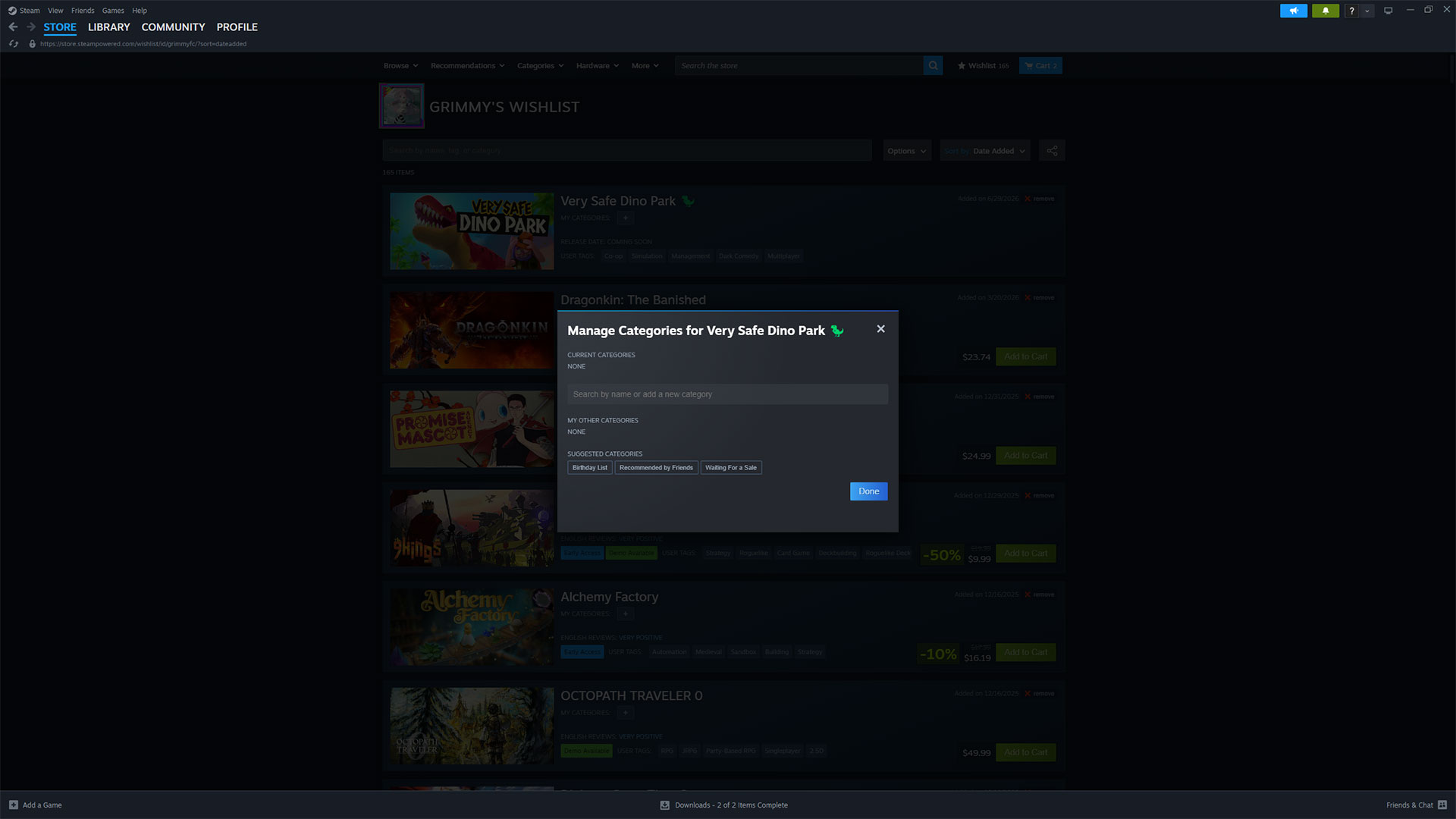Go back with the back arrow
The image size is (1456, 819).
(13, 27)
